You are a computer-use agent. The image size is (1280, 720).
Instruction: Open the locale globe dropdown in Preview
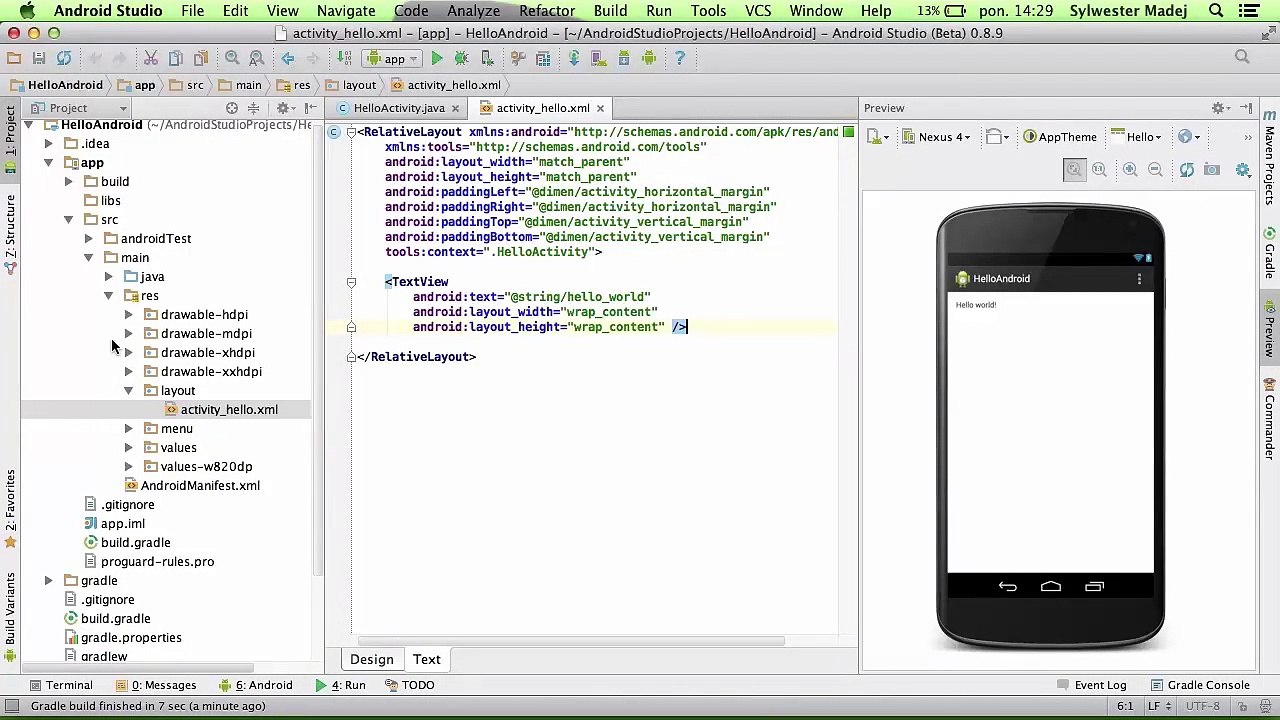pyautogui.click(x=1189, y=137)
